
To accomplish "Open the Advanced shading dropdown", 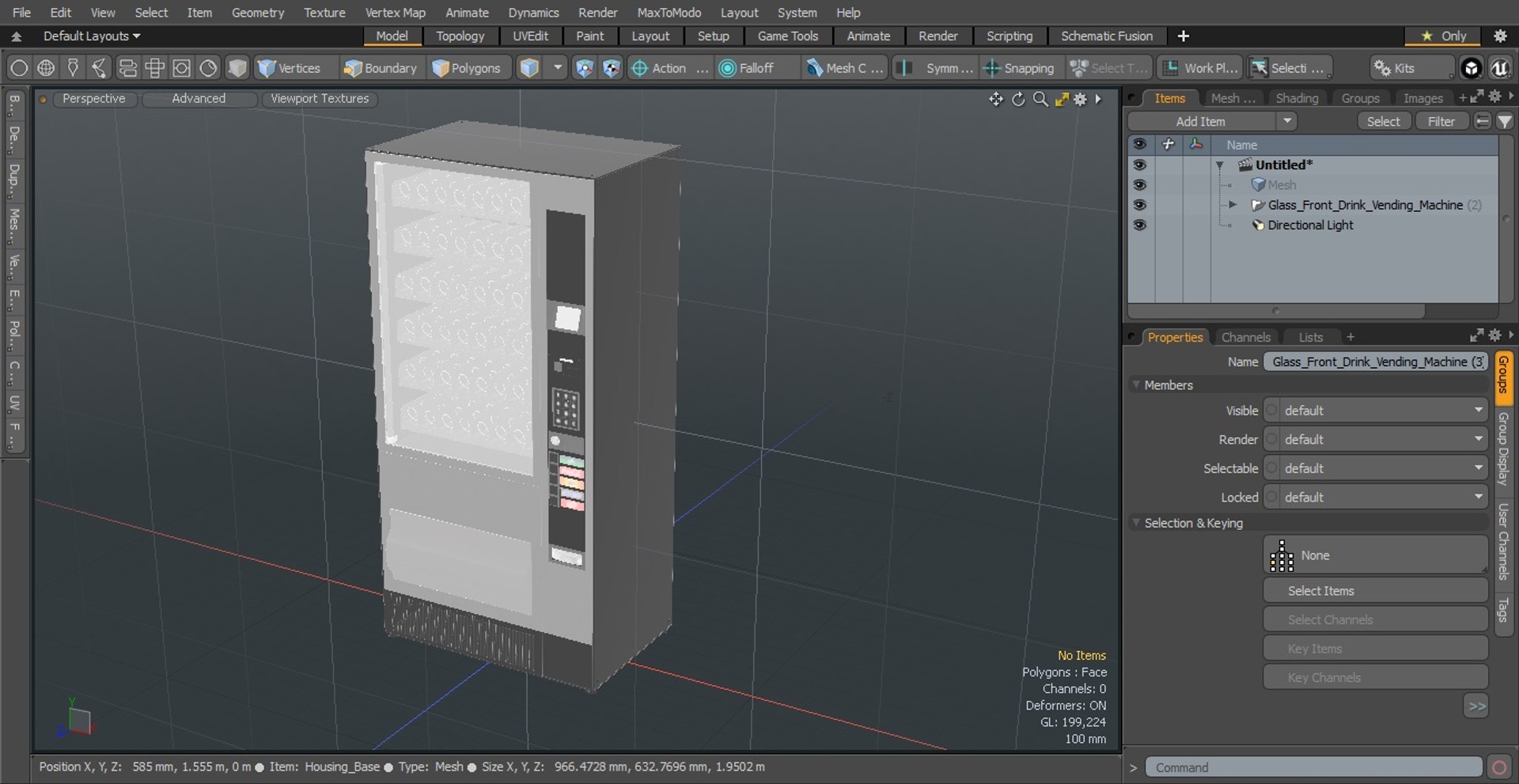I will pos(199,98).
